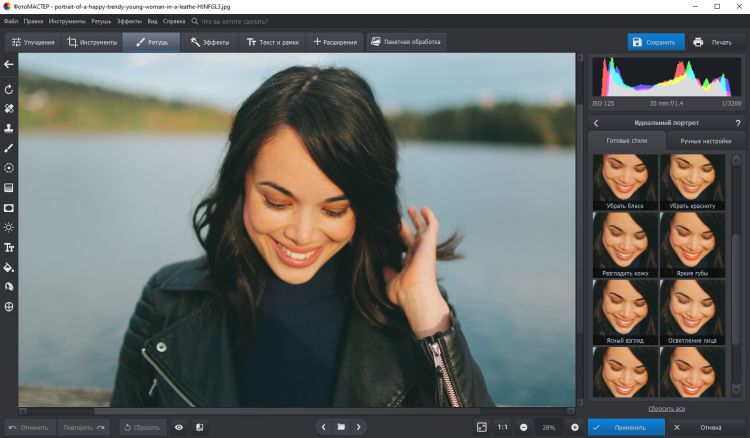Go to the next photo with right chevron

[x=359, y=427]
